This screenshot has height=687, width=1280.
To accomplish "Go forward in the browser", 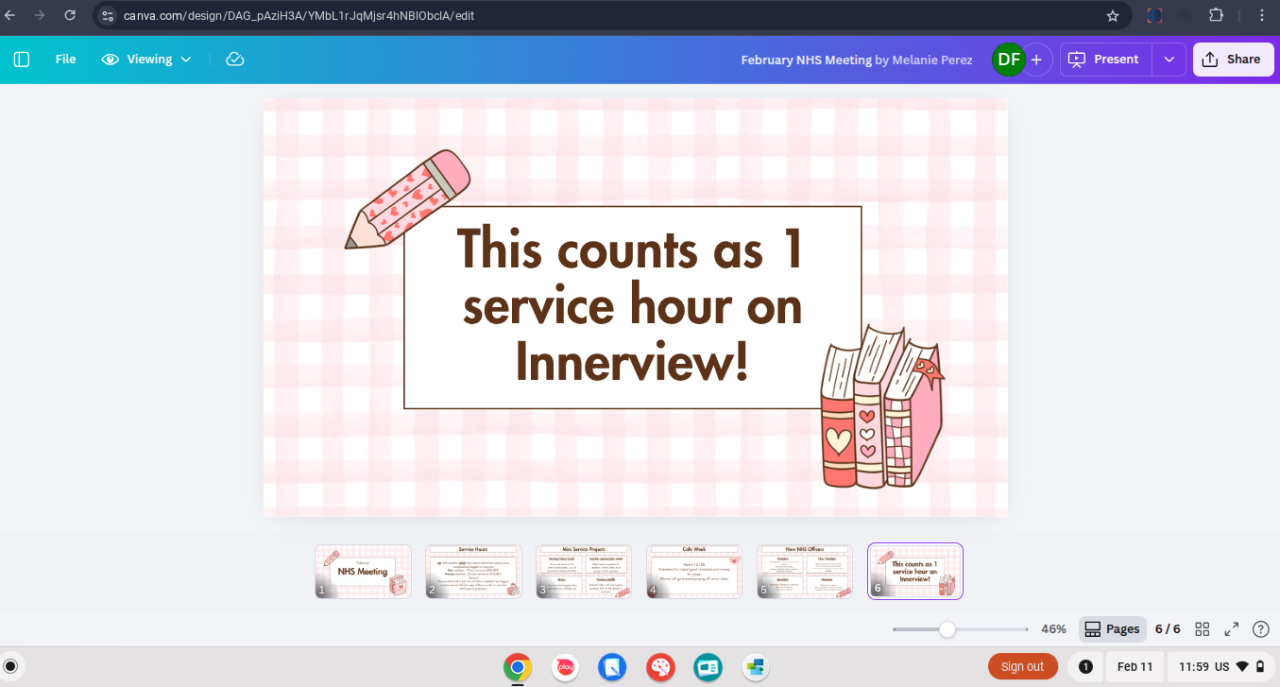I will coord(39,15).
